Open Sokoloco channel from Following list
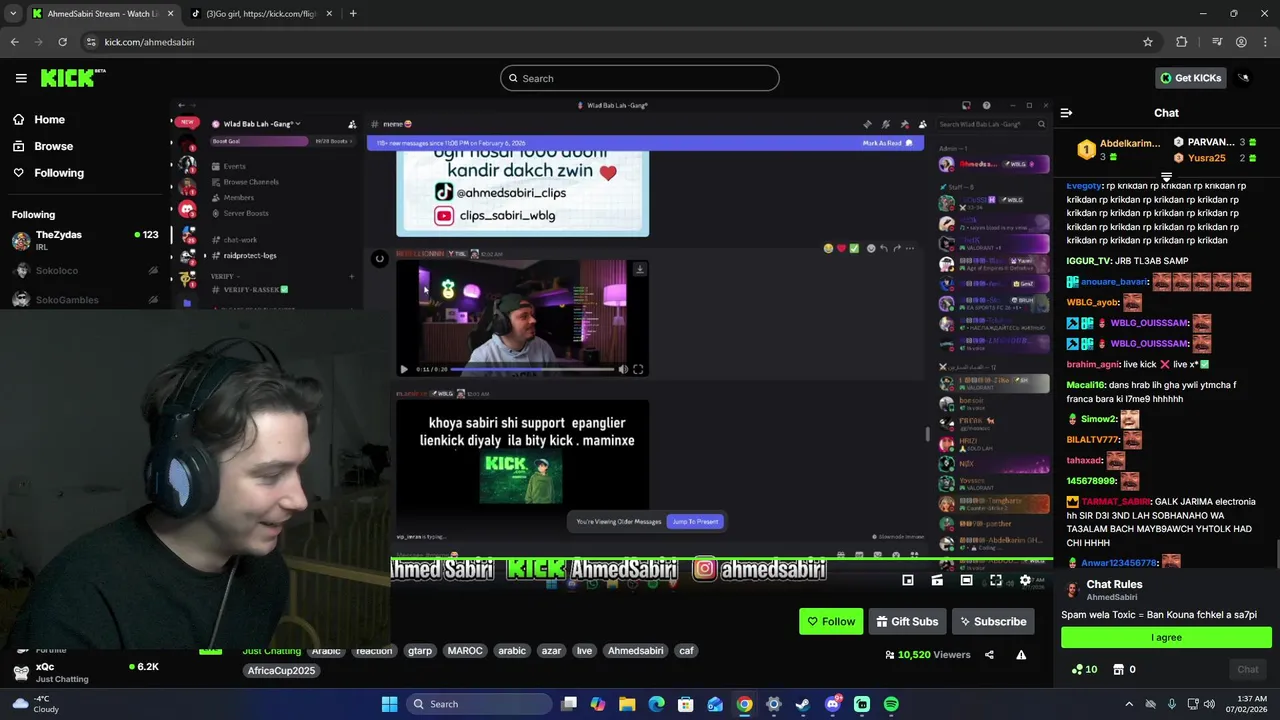Screen dimensions: 1280x720 pyautogui.click(x=84, y=271)
